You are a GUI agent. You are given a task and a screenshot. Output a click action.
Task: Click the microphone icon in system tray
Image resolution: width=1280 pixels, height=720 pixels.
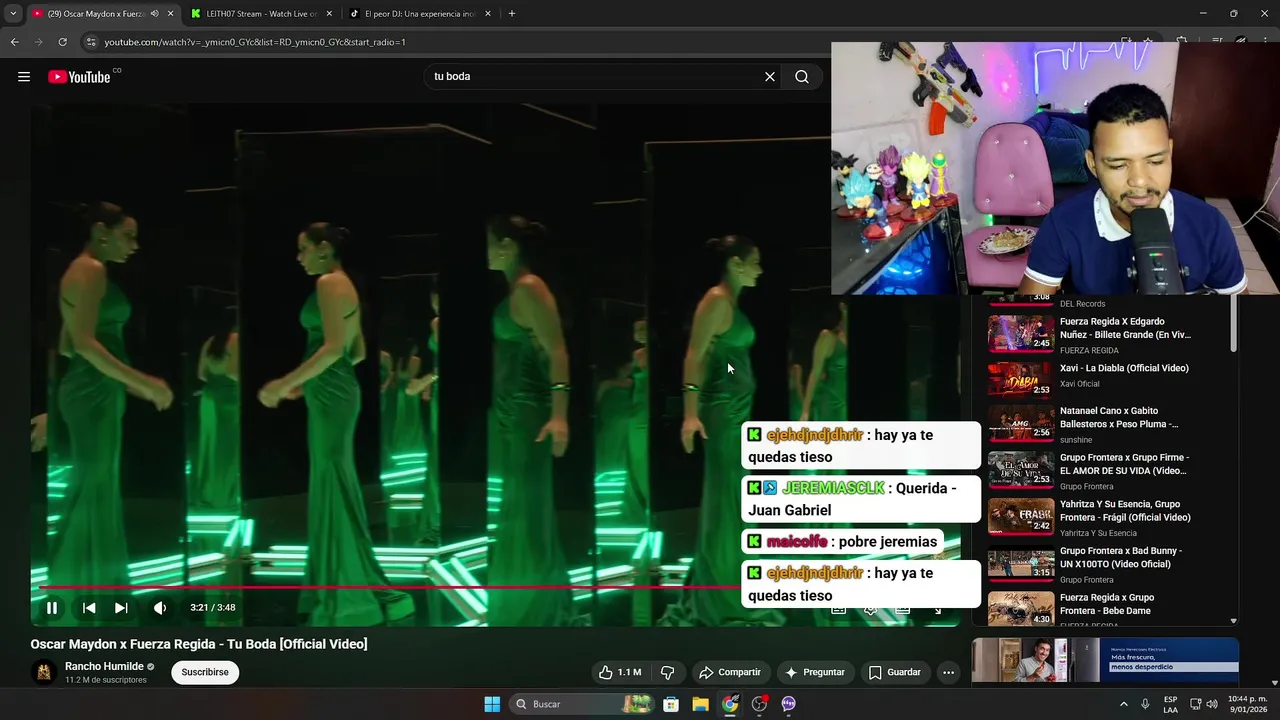point(1145,704)
